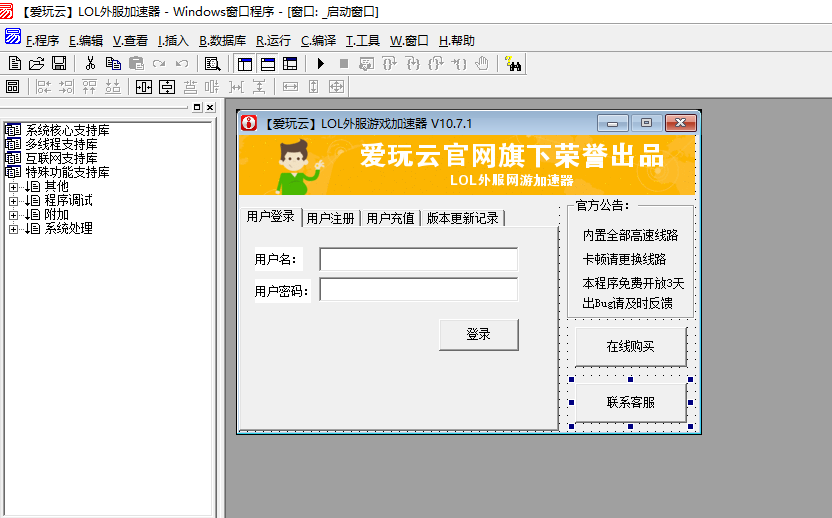Cut the selected component
The width and height of the screenshot is (832, 518).
[90, 64]
